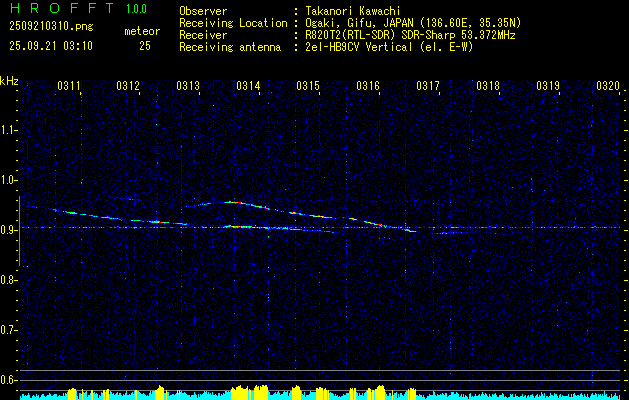Click the 1.1 kHz axis label
Screen dimensions: 629x400
pyautogui.click(x=8, y=130)
